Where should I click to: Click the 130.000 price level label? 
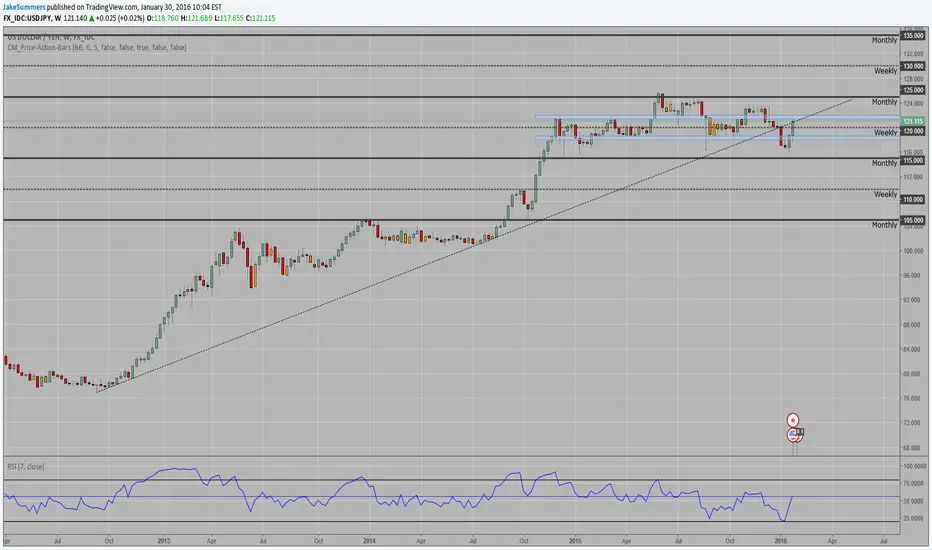[913, 66]
